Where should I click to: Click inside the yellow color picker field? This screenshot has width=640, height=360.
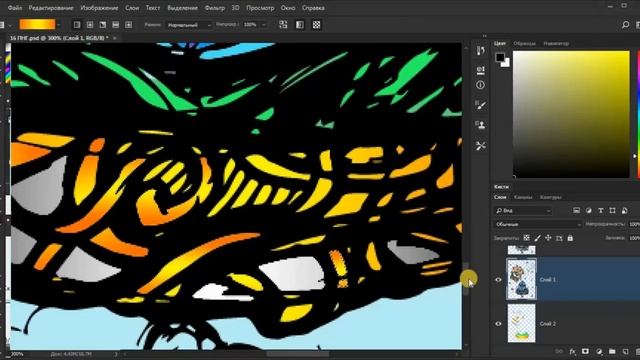point(571,114)
